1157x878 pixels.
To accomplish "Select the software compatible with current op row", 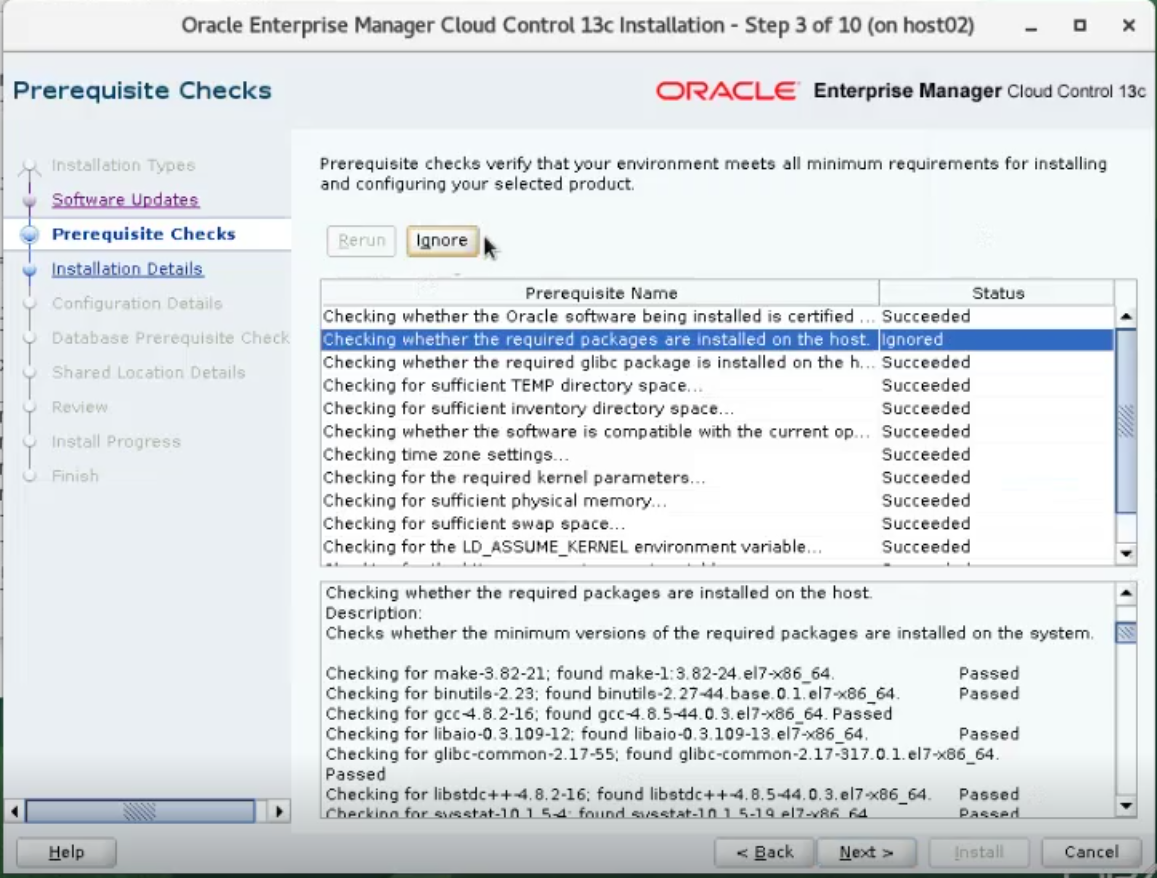I will pos(717,432).
